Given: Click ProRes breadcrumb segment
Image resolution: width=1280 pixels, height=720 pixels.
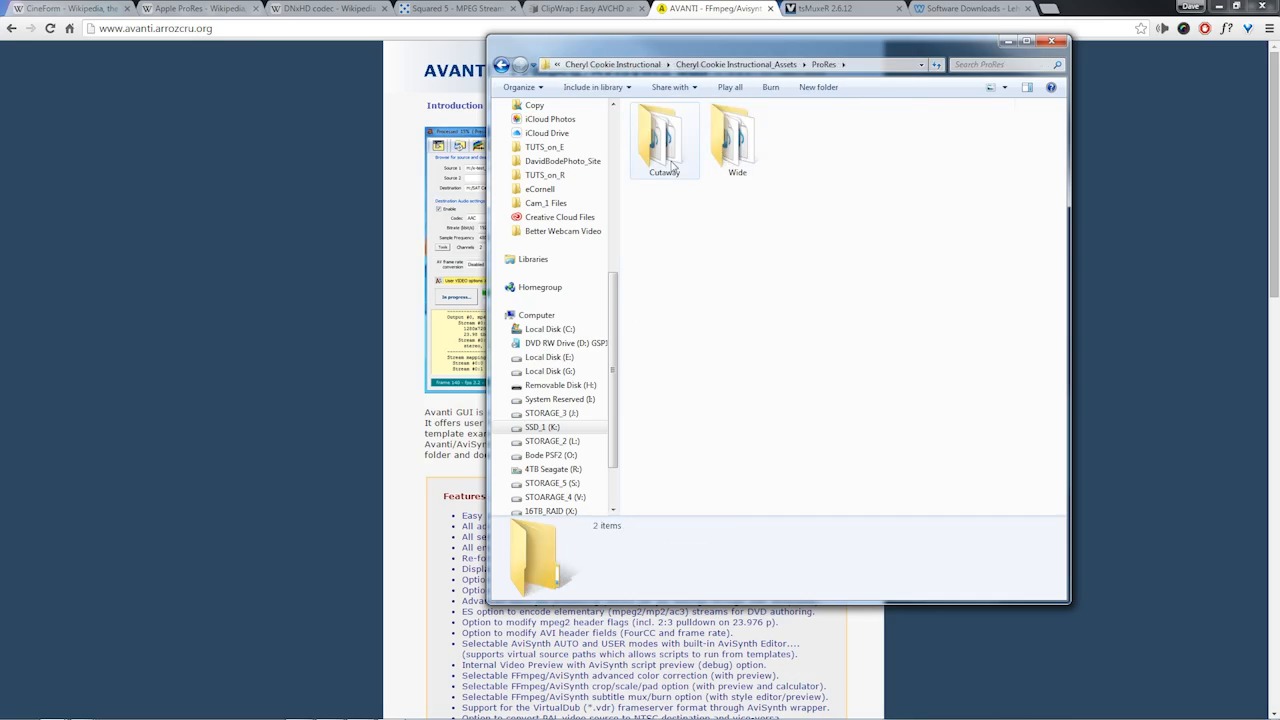Looking at the screenshot, I should [824, 65].
